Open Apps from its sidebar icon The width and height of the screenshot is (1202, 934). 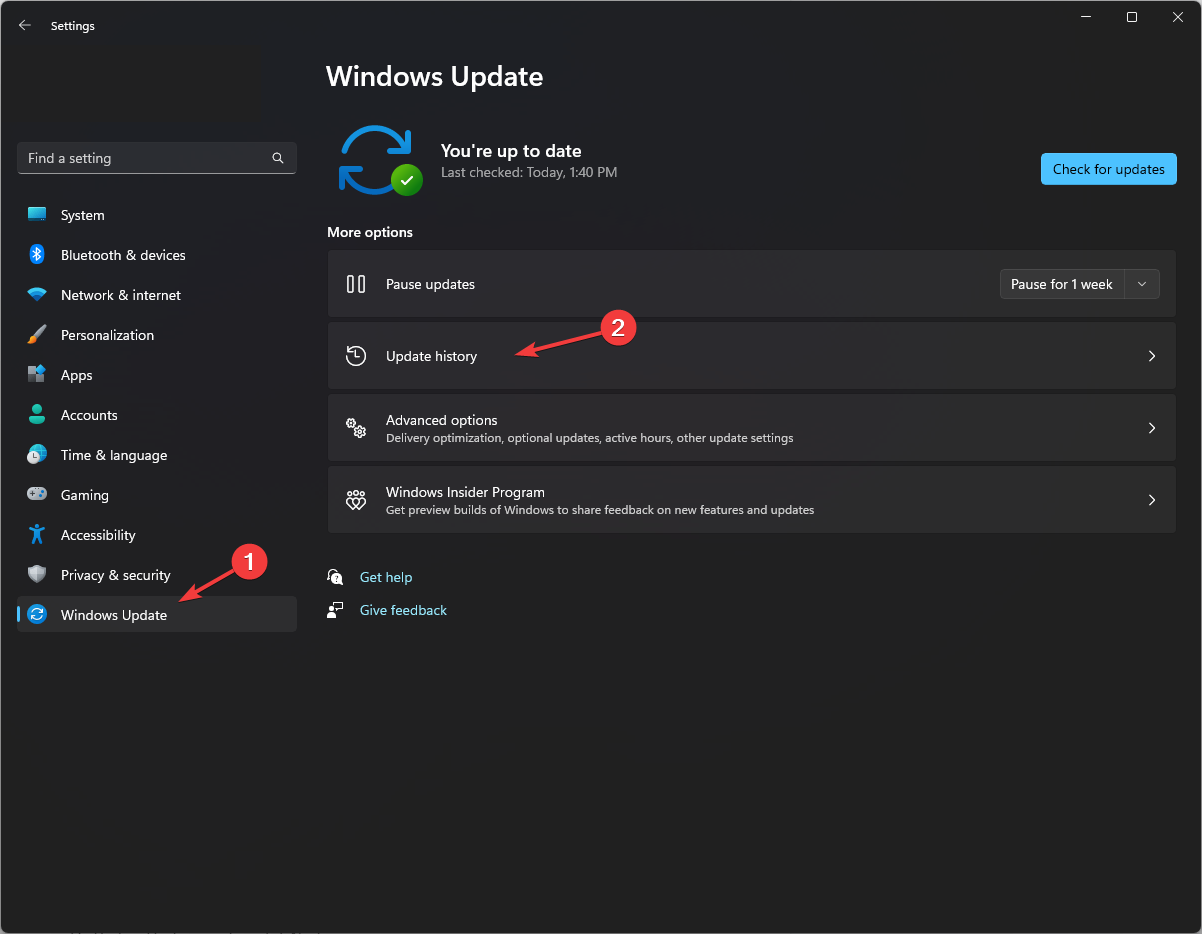tap(36, 374)
